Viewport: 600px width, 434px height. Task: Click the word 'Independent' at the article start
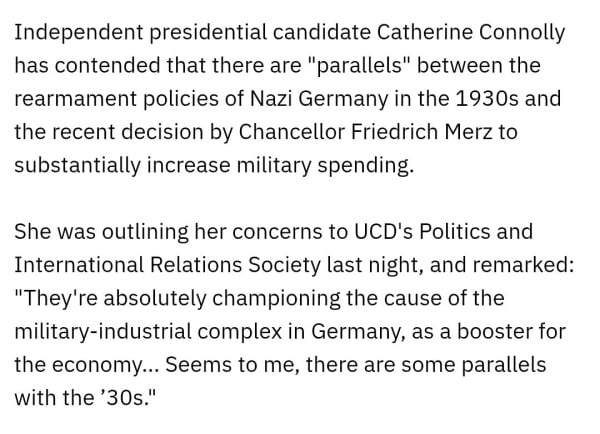tap(70, 32)
